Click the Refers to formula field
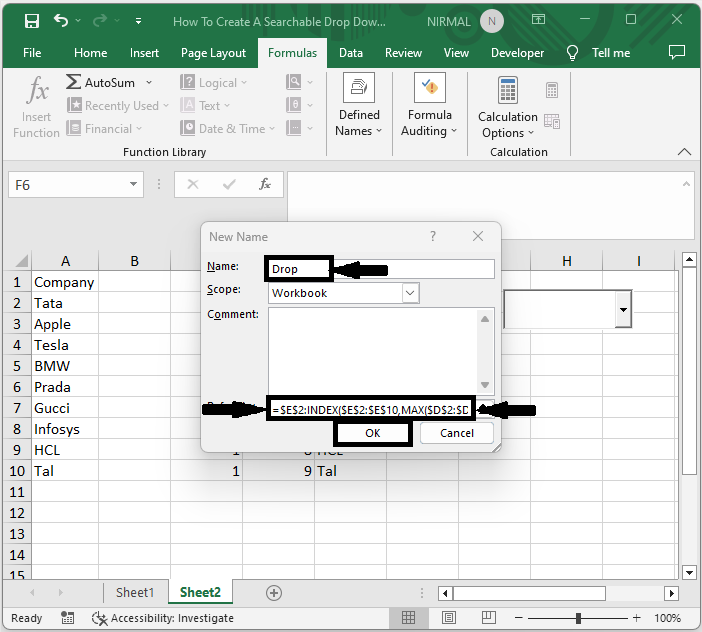 (x=371, y=409)
